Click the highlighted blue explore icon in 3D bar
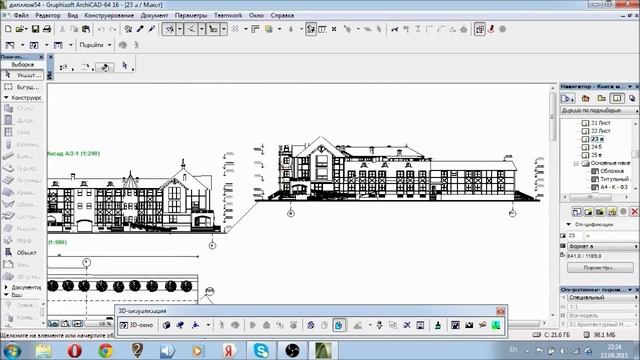This screenshot has height=360, width=640. [339, 325]
